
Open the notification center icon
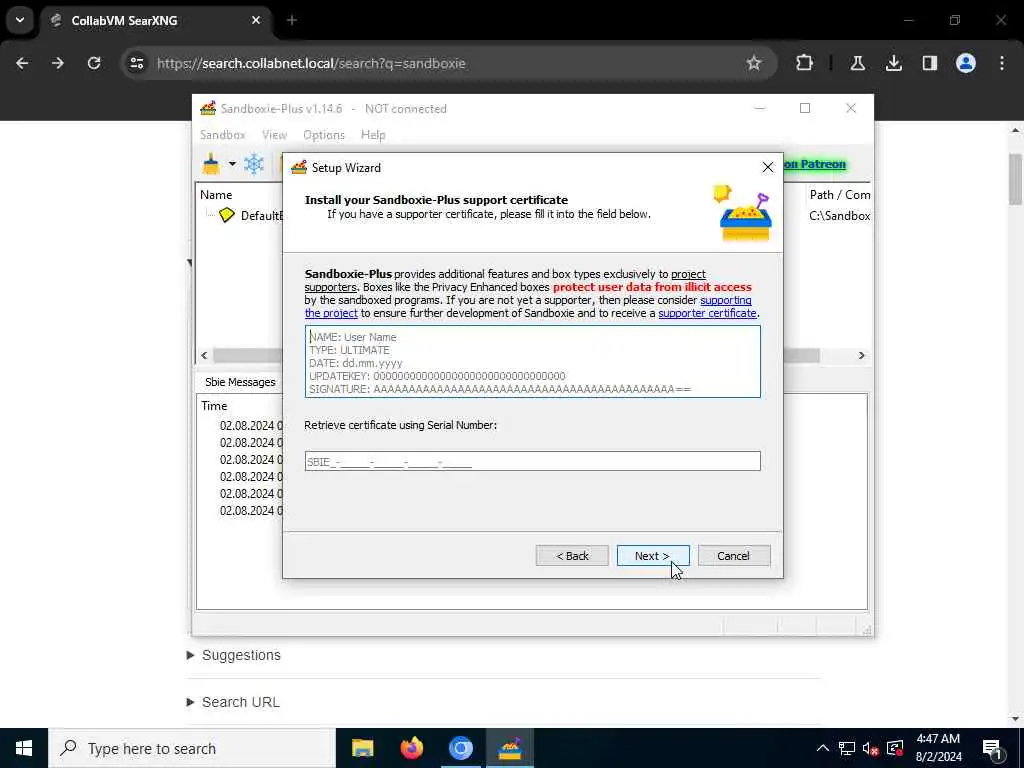pos(993,748)
